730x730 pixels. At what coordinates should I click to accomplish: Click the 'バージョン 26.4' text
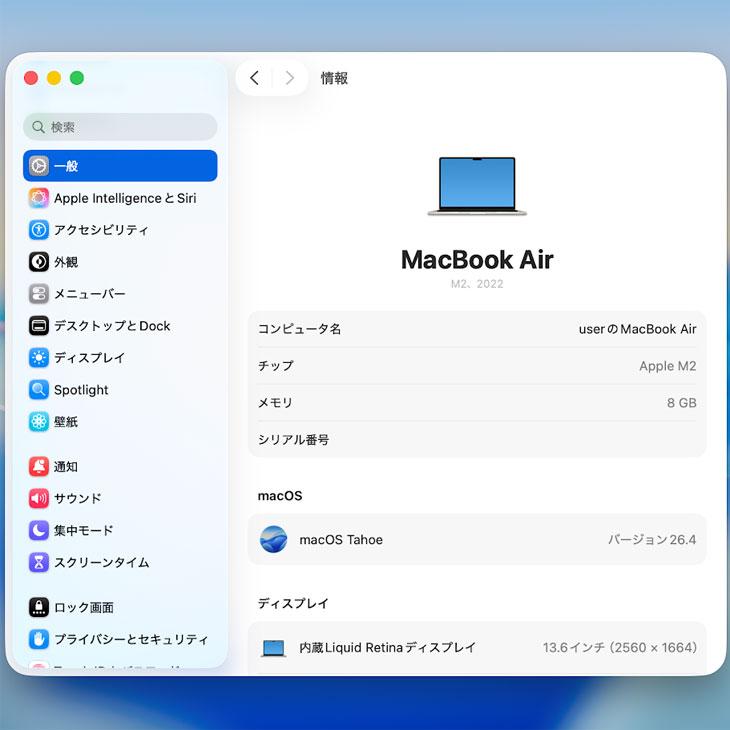click(x=652, y=540)
